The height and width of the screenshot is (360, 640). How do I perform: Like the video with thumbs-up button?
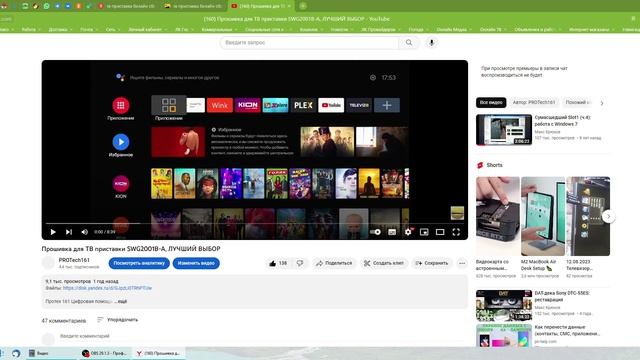pos(278,263)
